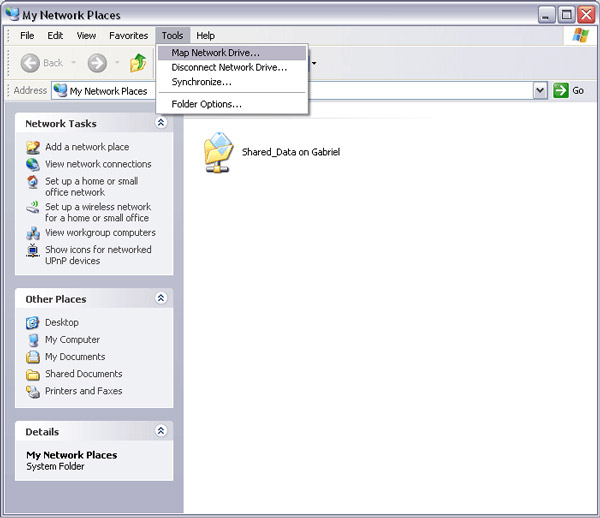Click the Add a network place icon
The height and width of the screenshot is (518, 600).
coord(33,147)
